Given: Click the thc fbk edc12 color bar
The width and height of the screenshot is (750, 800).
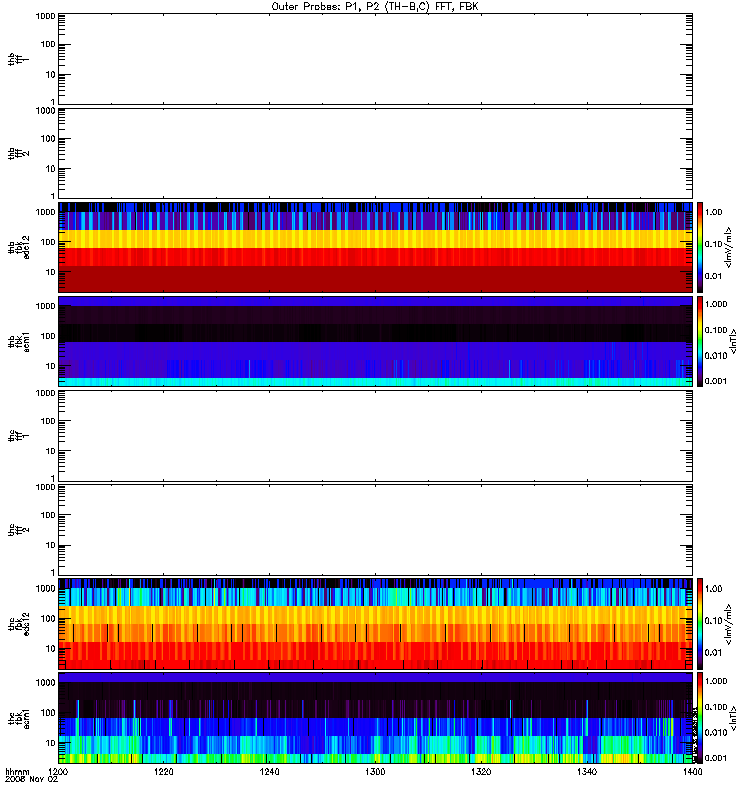Looking at the screenshot, I should tap(700, 623).
